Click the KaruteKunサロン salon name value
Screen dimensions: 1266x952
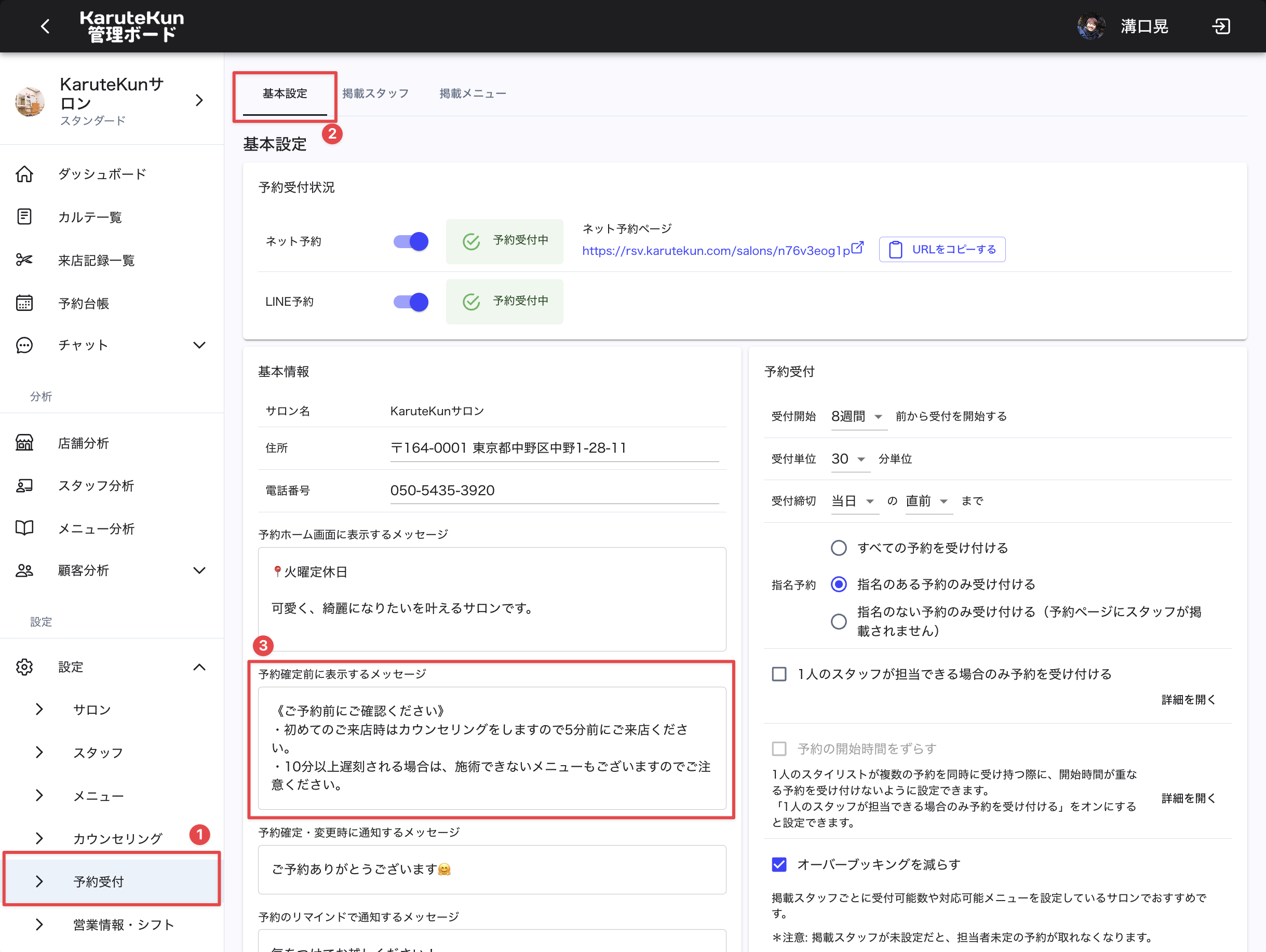pyautogui.click(x=437, y=411)
